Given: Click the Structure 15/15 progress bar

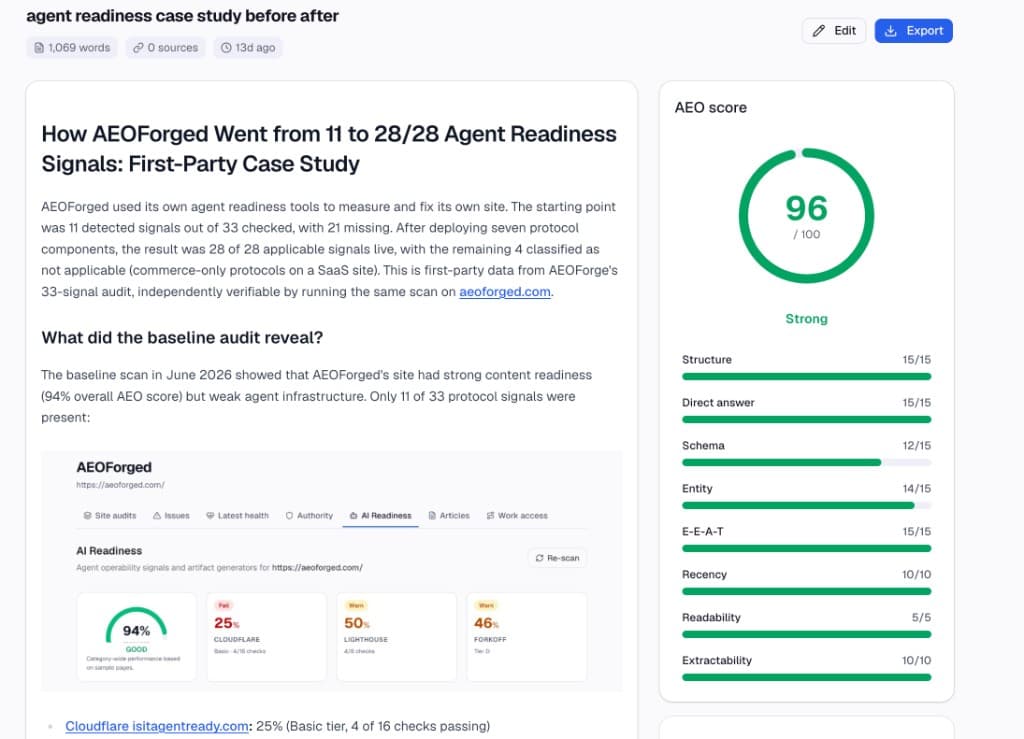Looking at the screenshot, I should 807,377.
